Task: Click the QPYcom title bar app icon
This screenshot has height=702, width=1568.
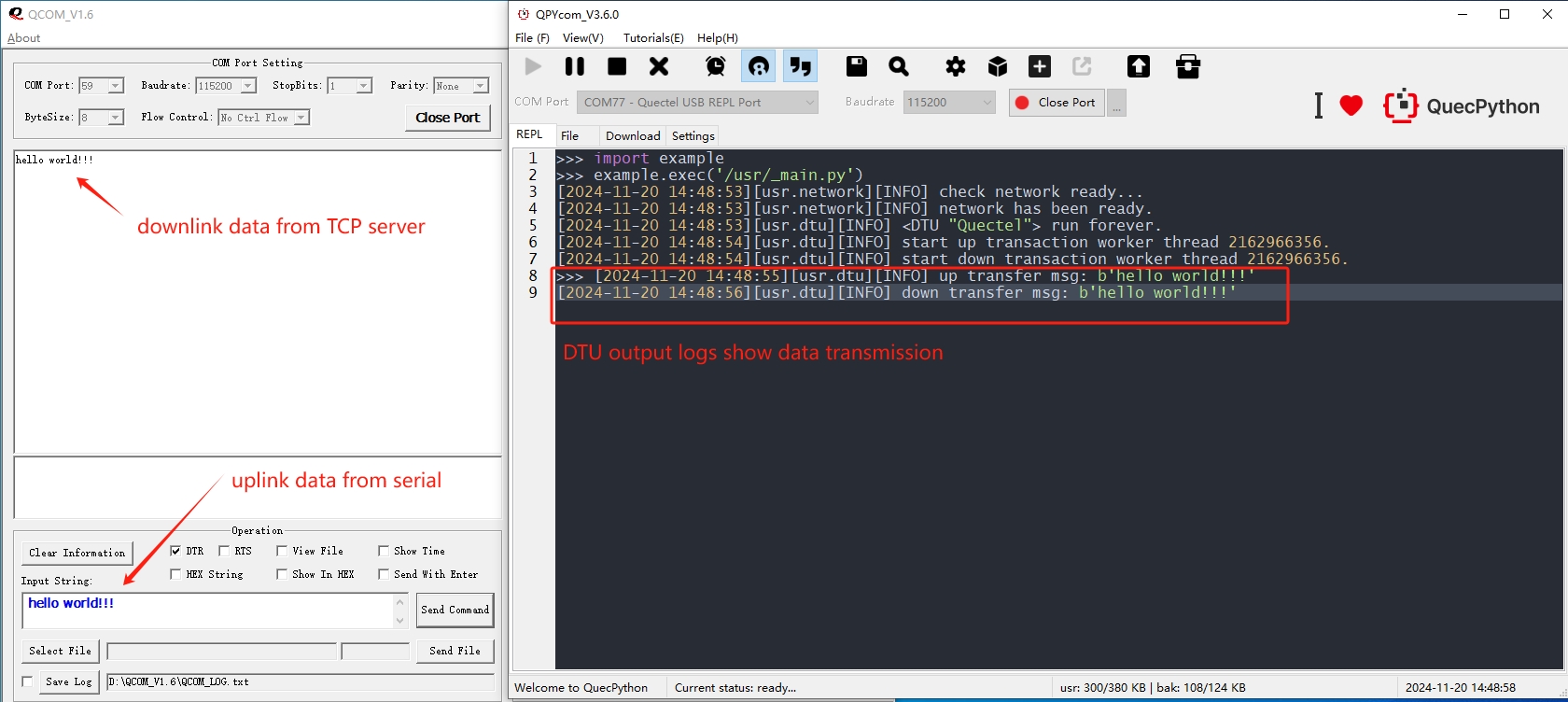Action: (x=524, y=14)
